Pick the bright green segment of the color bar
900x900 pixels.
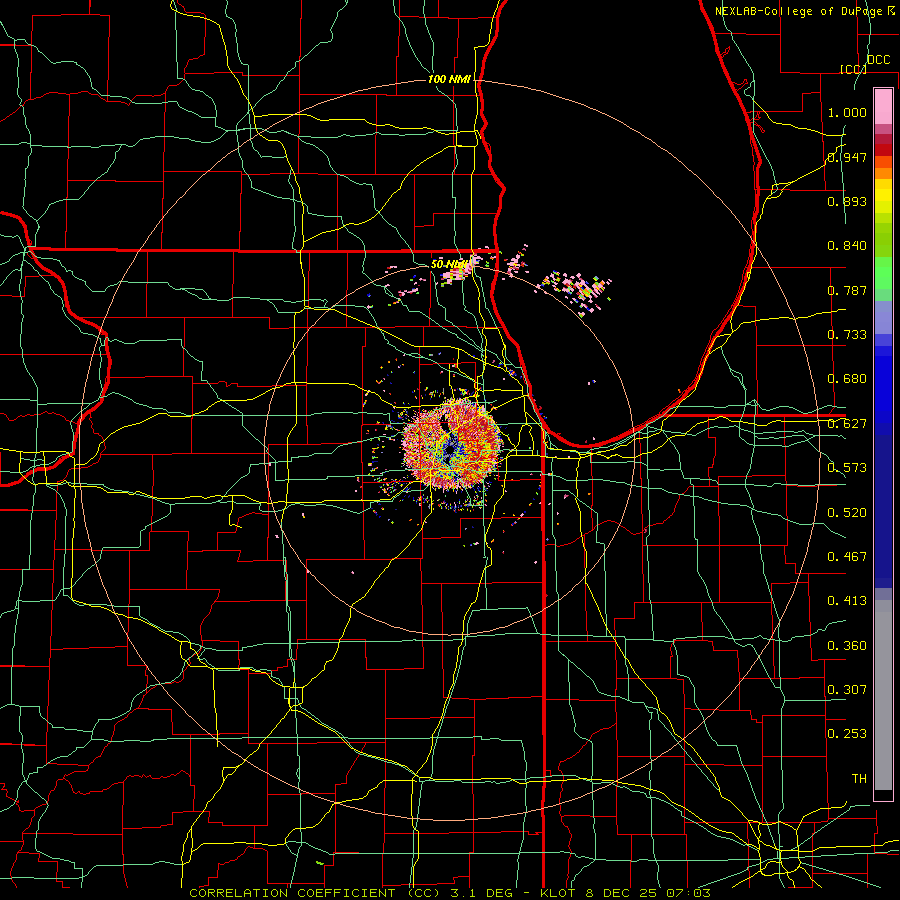[x=883, y=273]
